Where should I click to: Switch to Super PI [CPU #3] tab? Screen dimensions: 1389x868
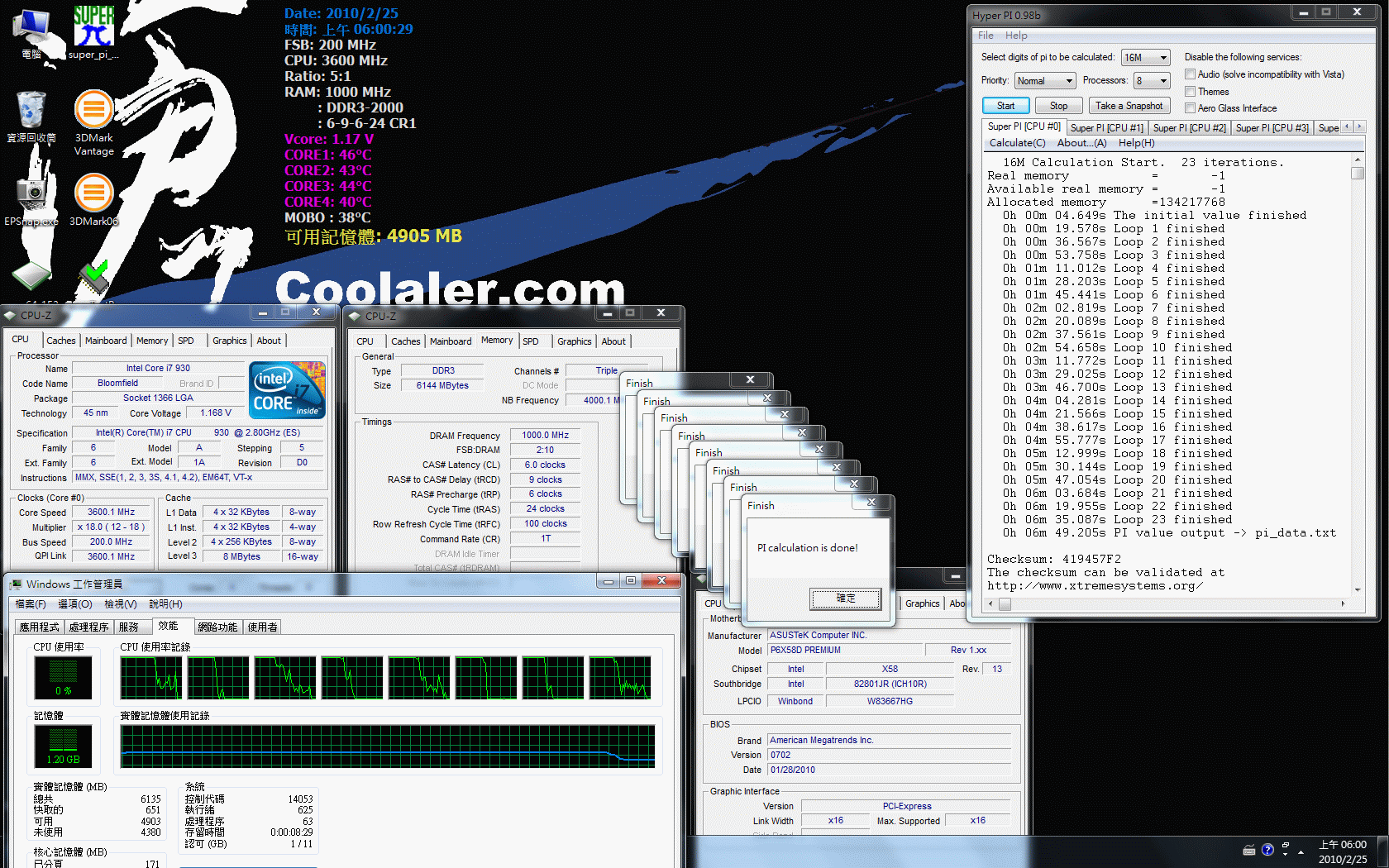[x=1272, y=128]
